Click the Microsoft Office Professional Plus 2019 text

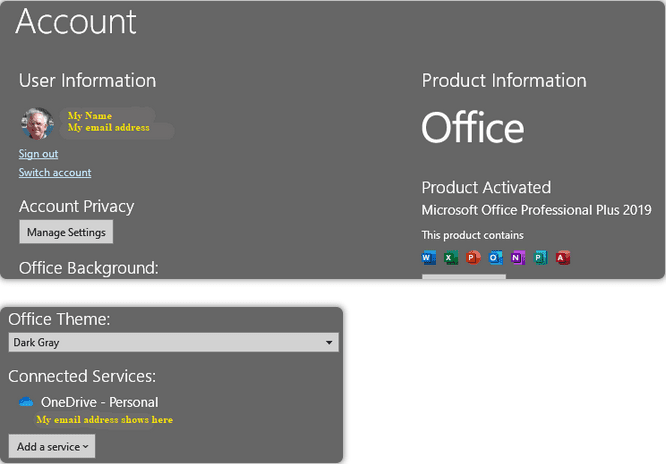[x=536, y=210]
